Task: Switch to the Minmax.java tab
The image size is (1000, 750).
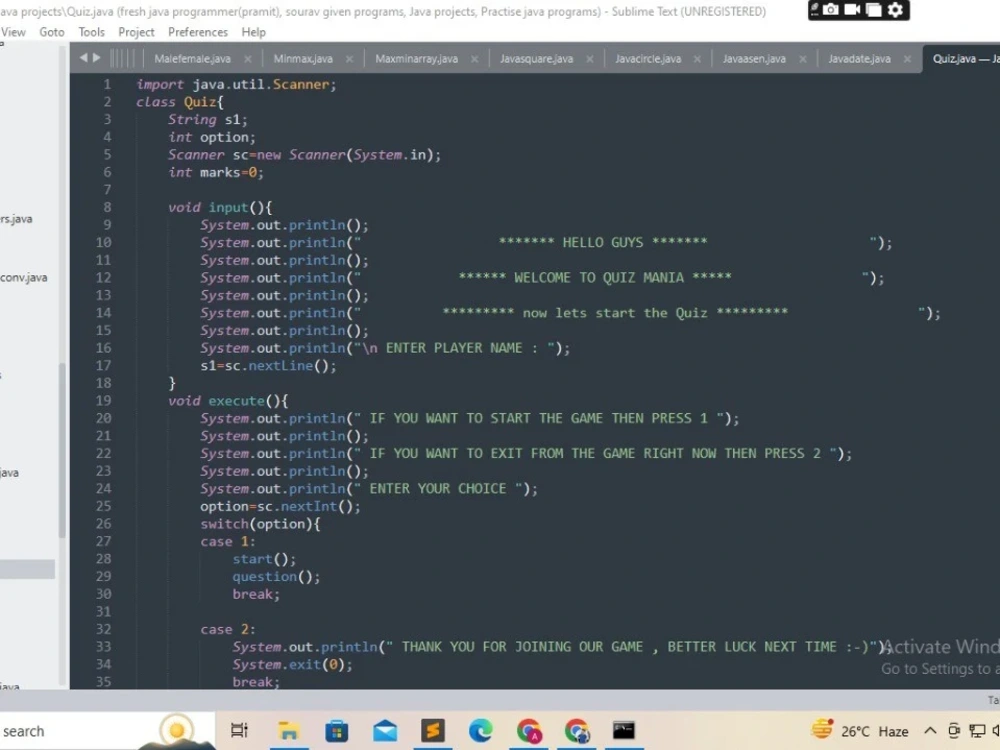Action: click(x=303, y=59)
